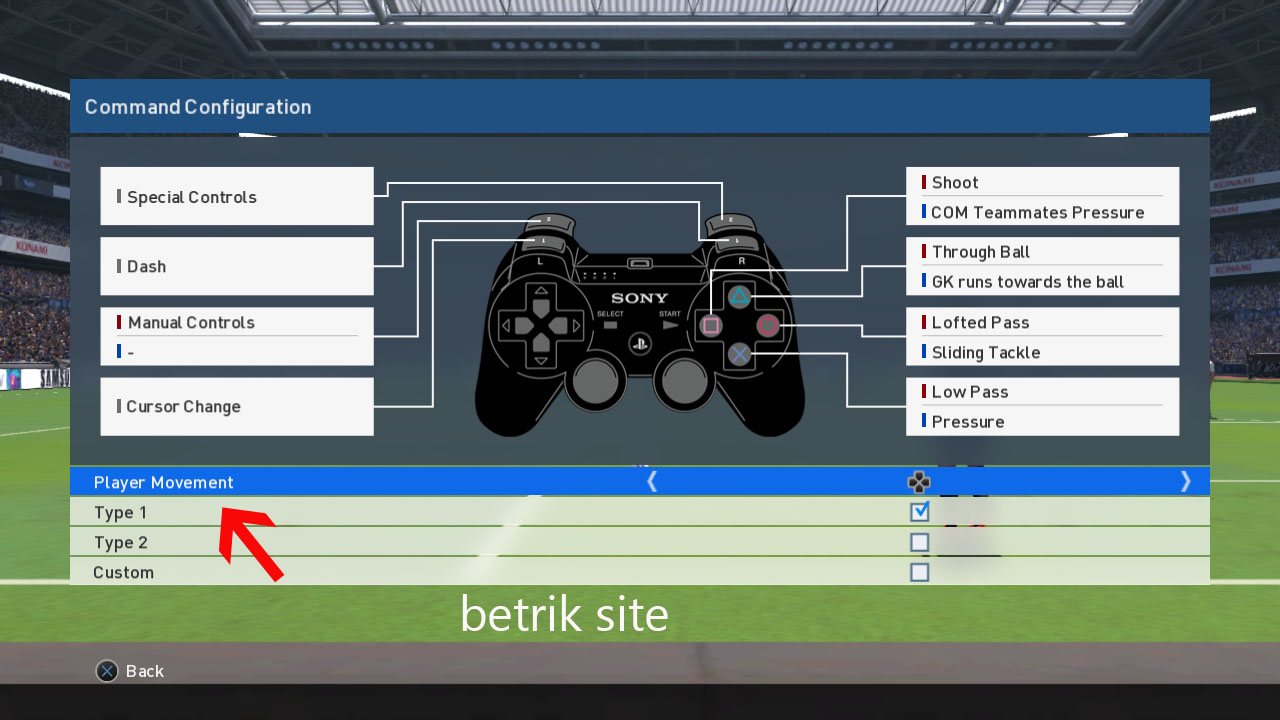The height and width of the screenshot is (720, 1280).
Task: Click the right chevron on Player Movement
Action: [x=1186, y=481]
